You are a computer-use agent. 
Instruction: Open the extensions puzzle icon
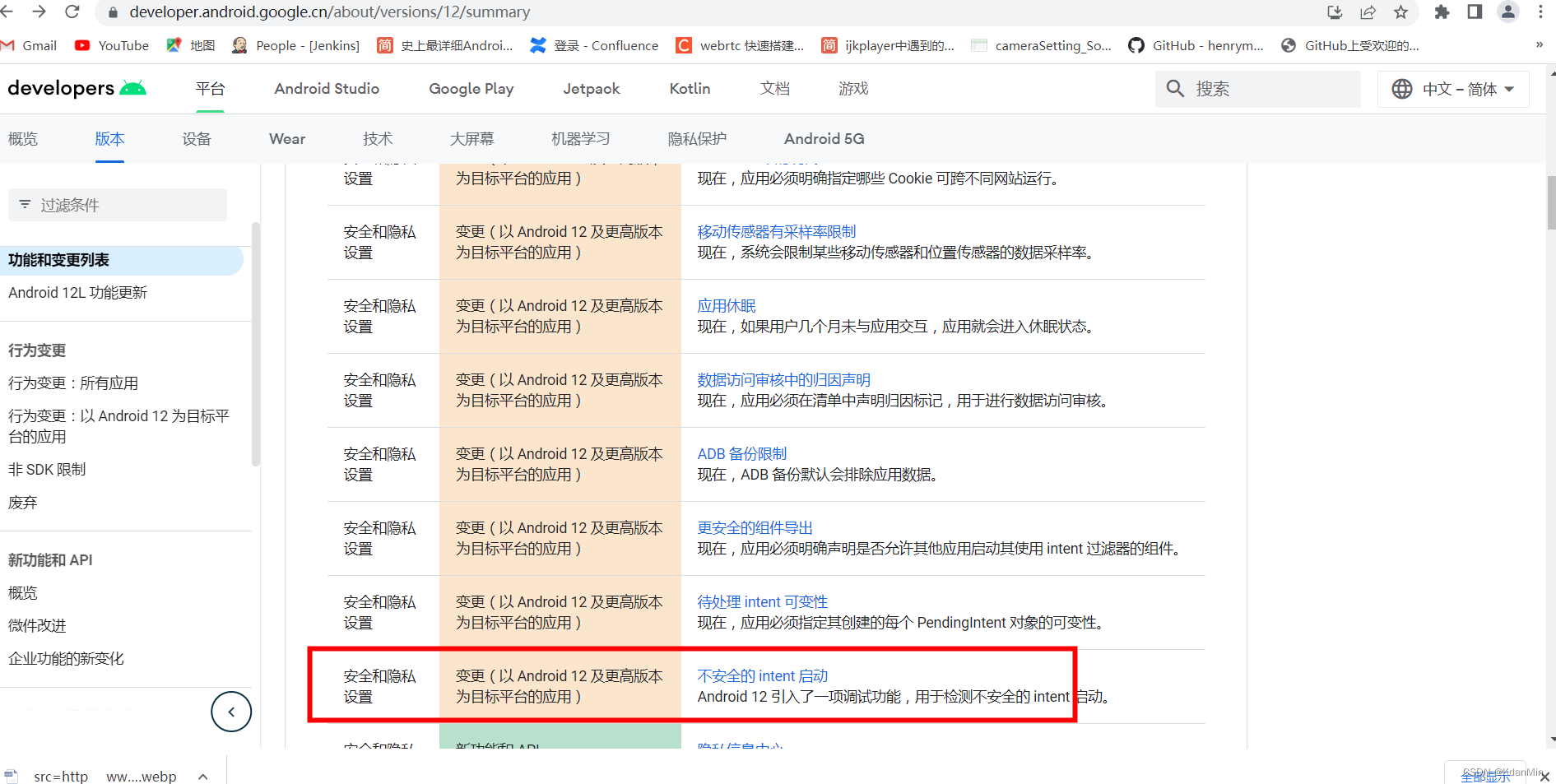click(x=1442, y=13)
